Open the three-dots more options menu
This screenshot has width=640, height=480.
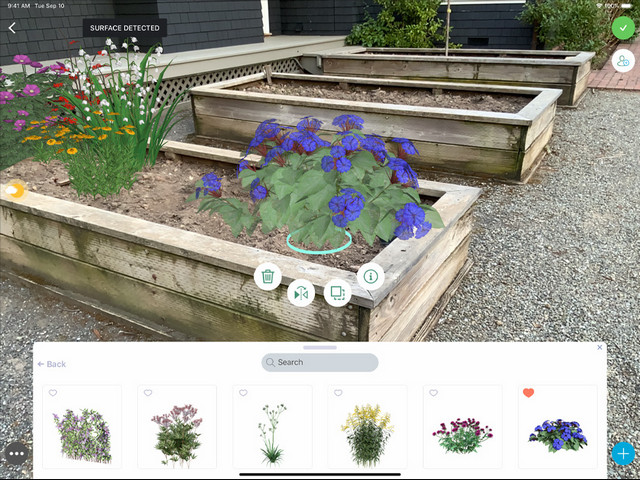[17, 453]
